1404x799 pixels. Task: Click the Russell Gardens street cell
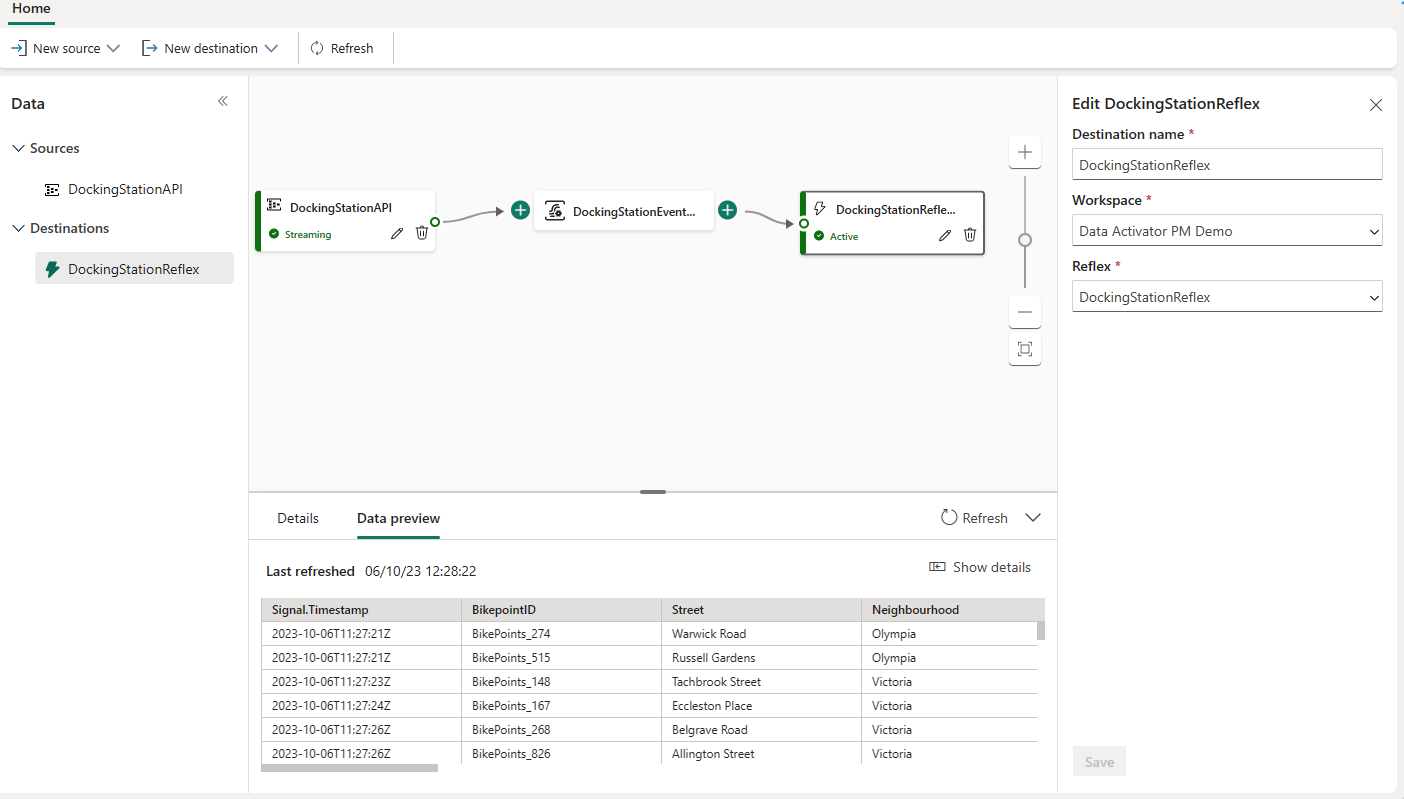pyautogui.click(x=761, y=658)
